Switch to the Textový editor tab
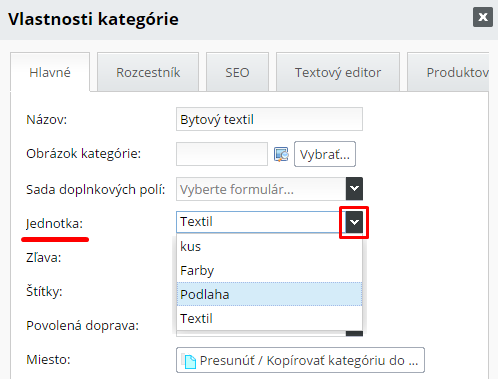 338,72
